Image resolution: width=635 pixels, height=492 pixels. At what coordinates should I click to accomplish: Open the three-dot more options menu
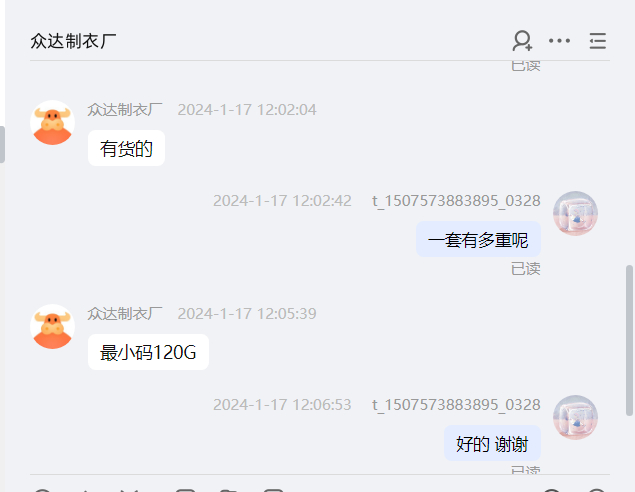pyautogui.click(x=559, y=40)
